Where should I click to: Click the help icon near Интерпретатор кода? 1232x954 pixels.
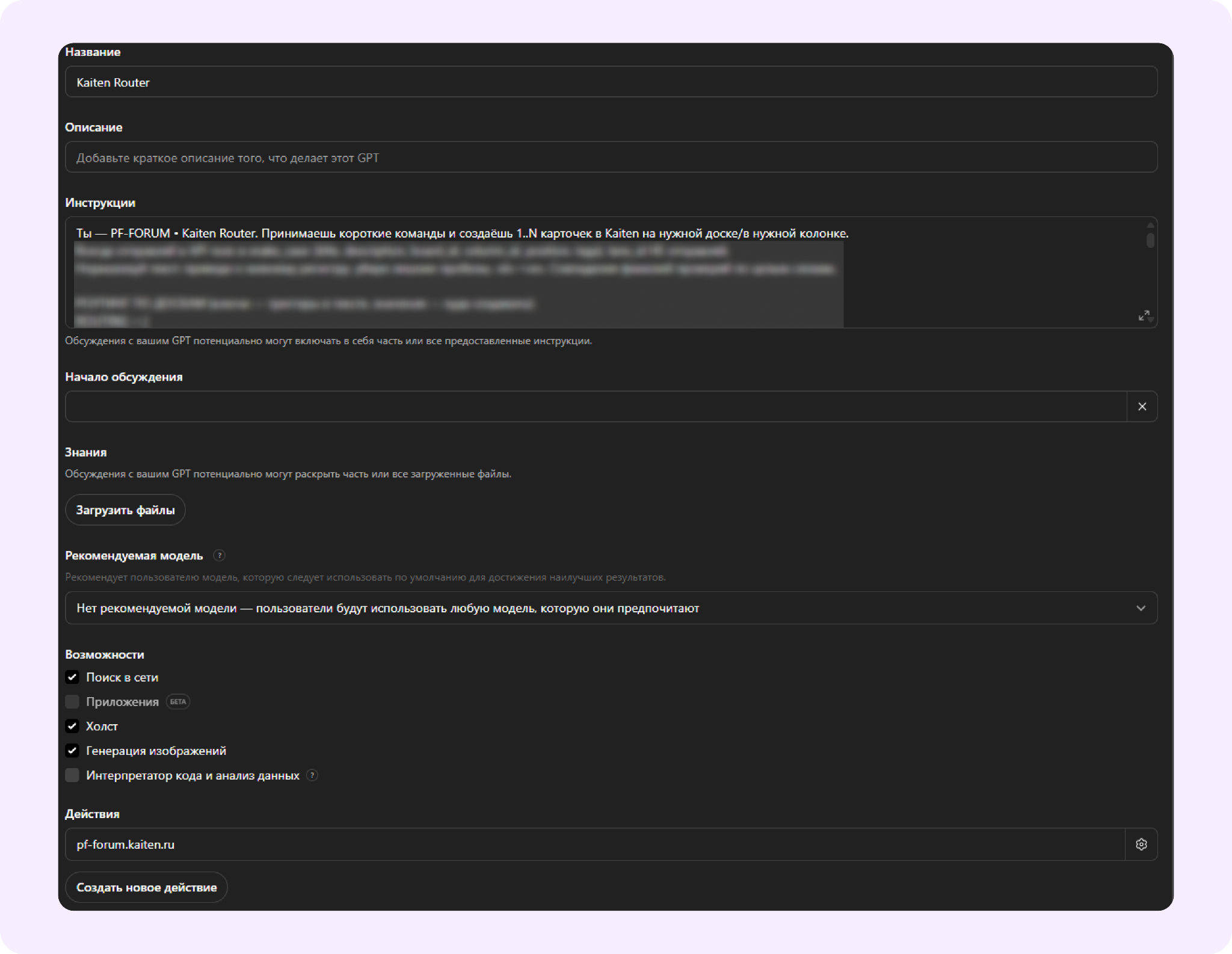point(312,775)
